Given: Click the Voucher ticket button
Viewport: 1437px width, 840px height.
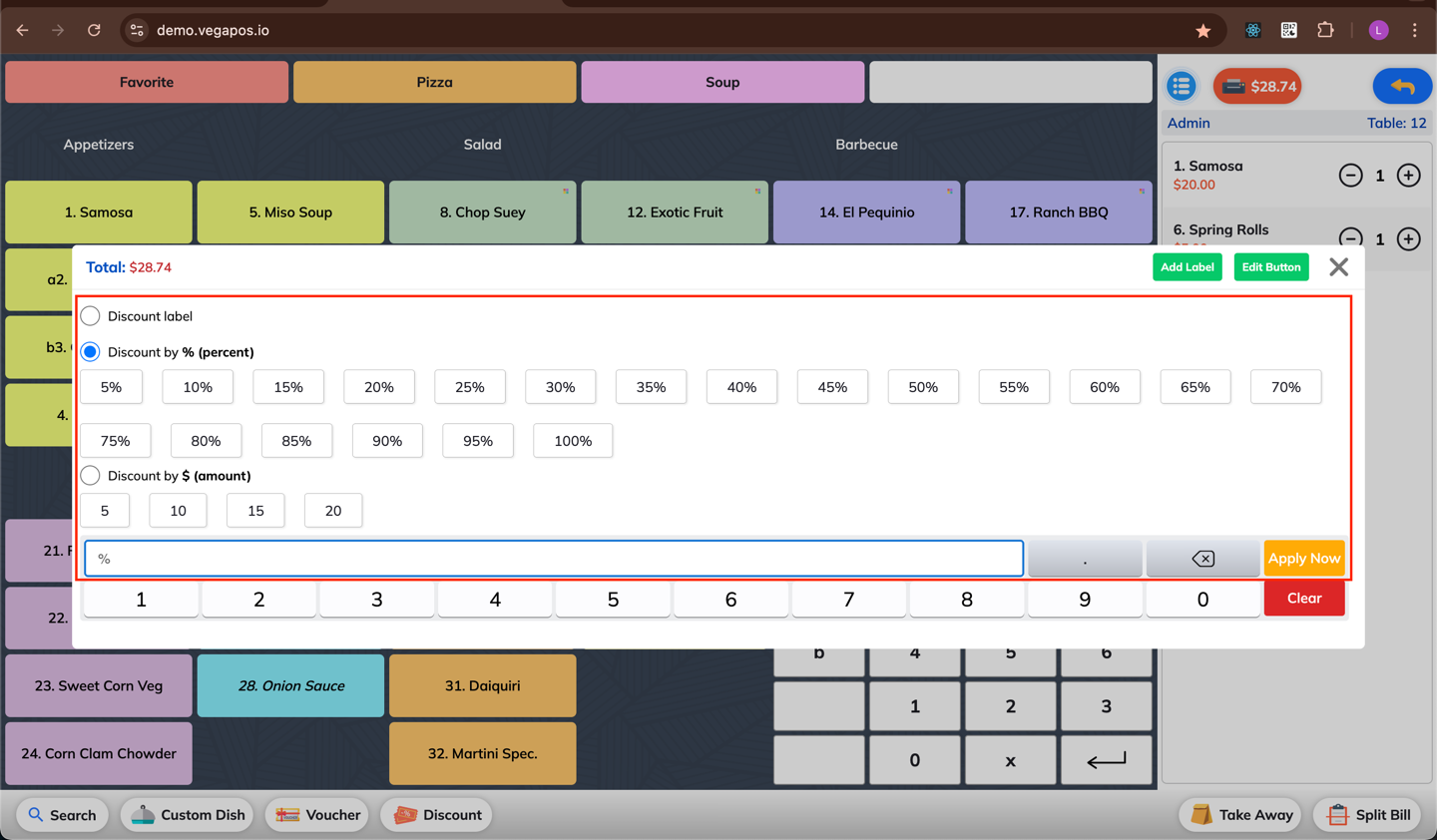Looking at the screenshot, I should point(318,815).
